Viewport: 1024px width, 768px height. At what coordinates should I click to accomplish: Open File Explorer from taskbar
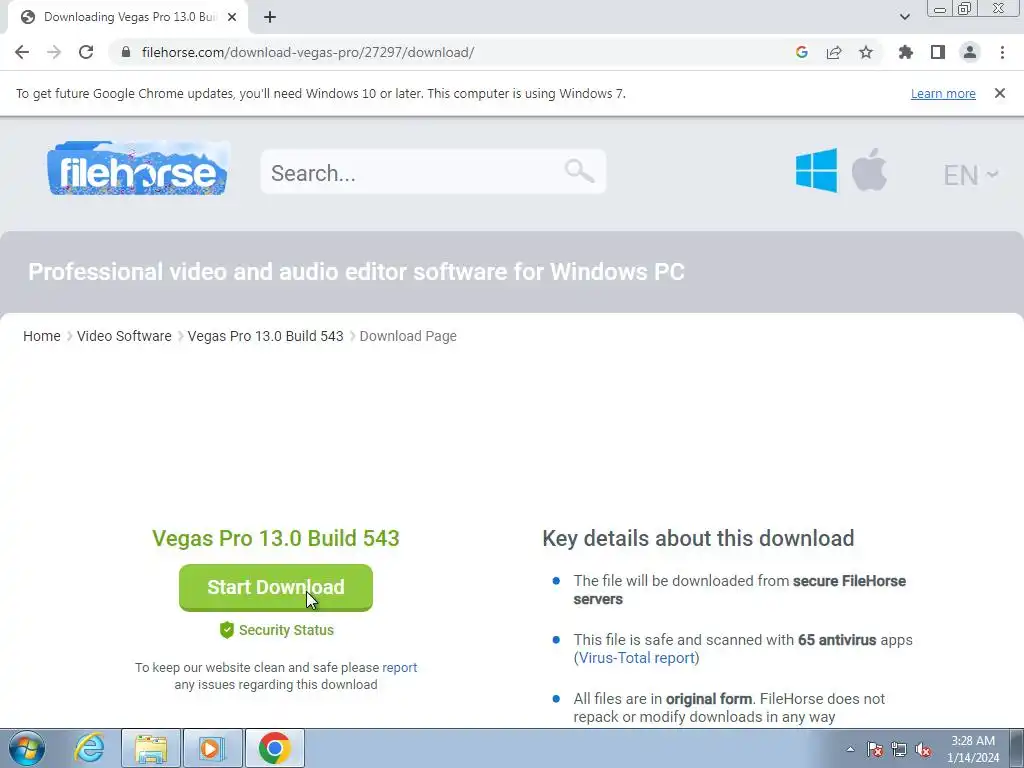click(151, 748)
